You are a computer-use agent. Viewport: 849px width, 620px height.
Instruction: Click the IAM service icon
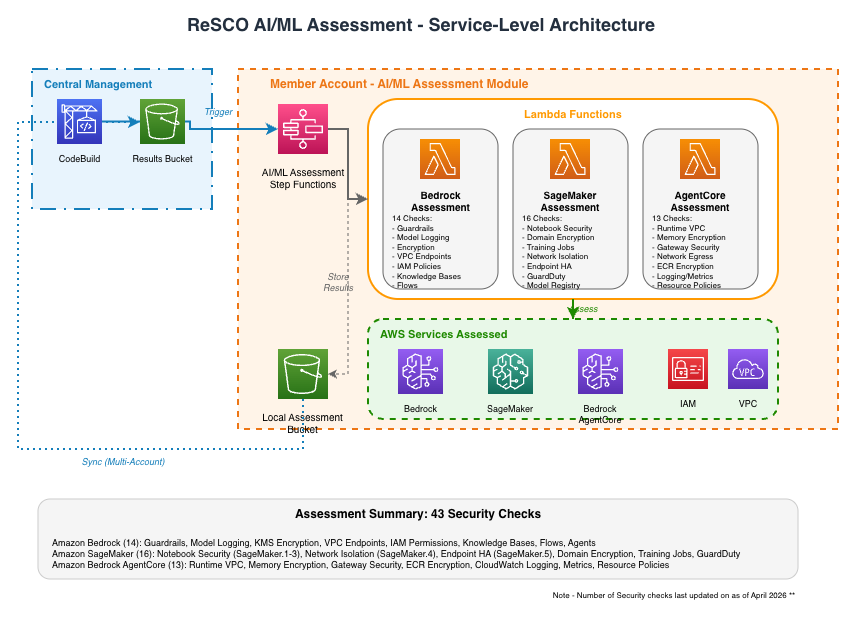click(688, 369)
